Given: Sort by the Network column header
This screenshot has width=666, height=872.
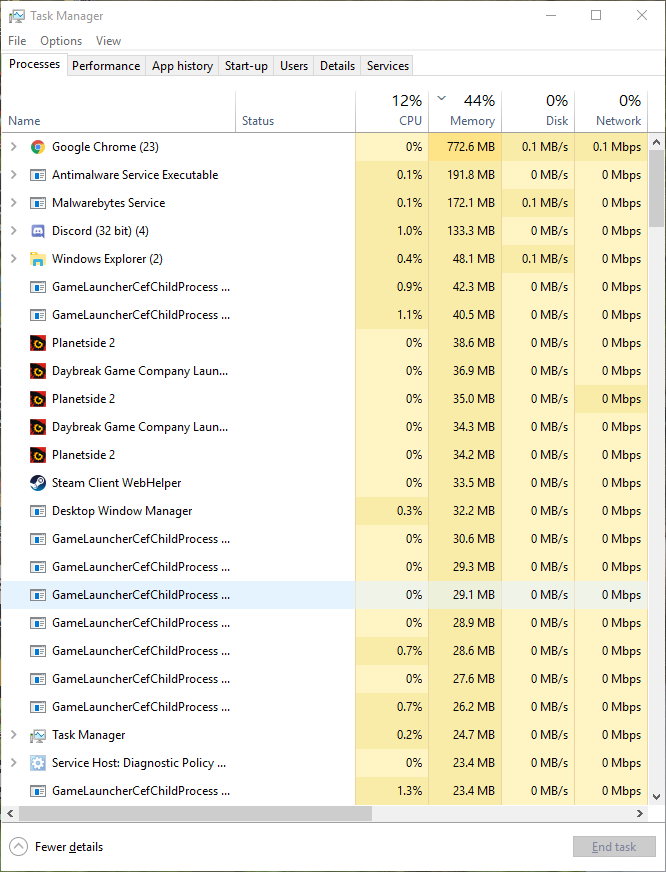Looking at the screenshot, I should coord(612,112).
